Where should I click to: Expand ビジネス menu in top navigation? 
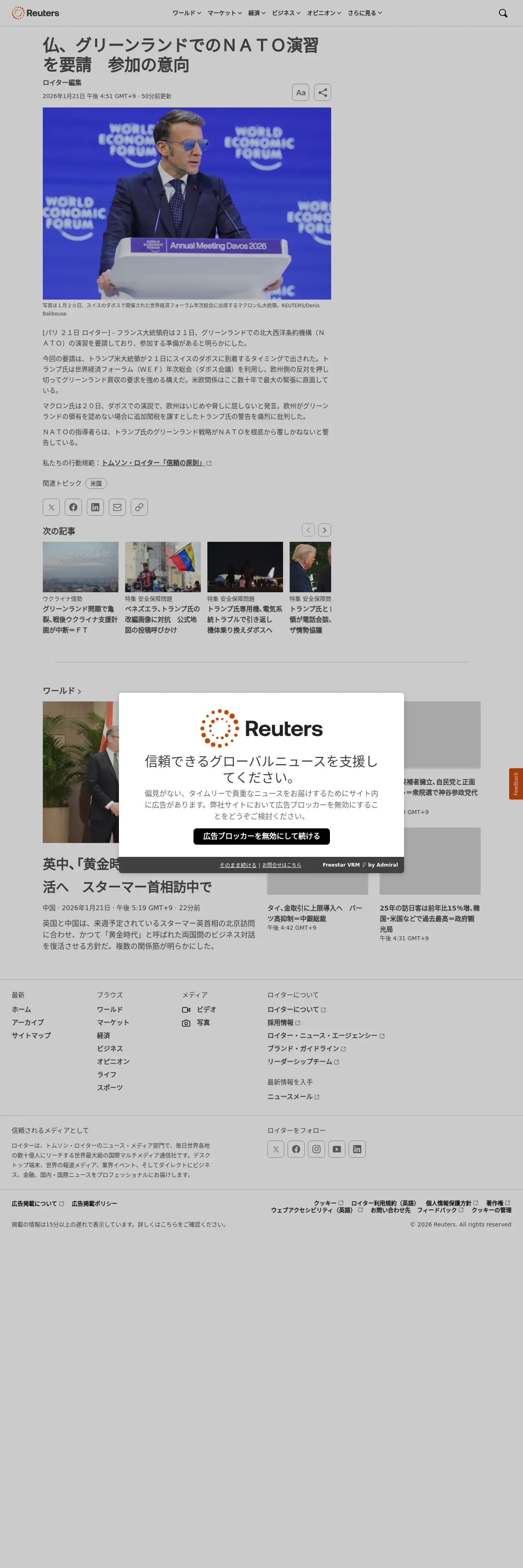click(x=286, y=13)
